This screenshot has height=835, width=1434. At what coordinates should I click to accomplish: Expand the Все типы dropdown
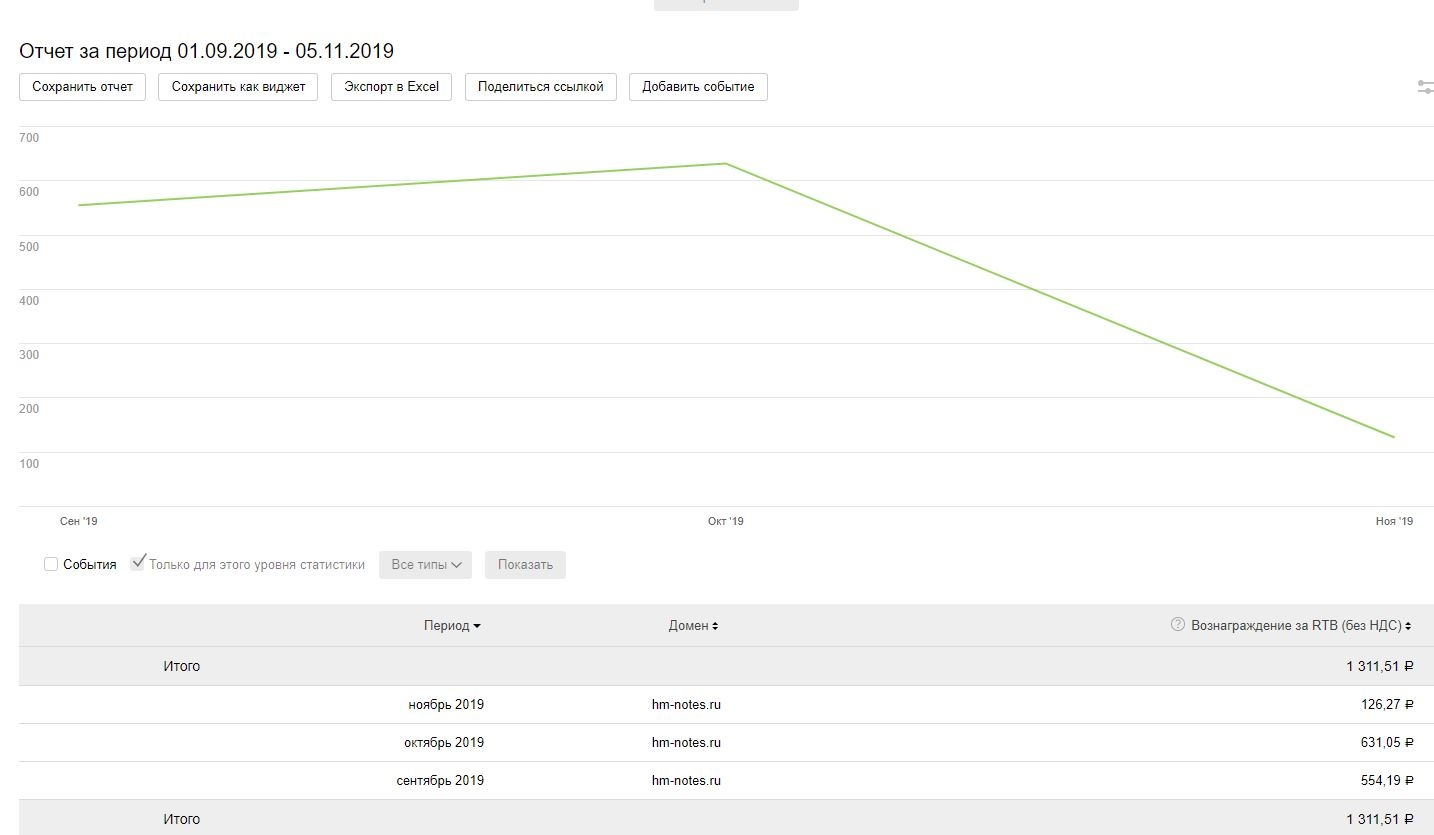point(425,564)
